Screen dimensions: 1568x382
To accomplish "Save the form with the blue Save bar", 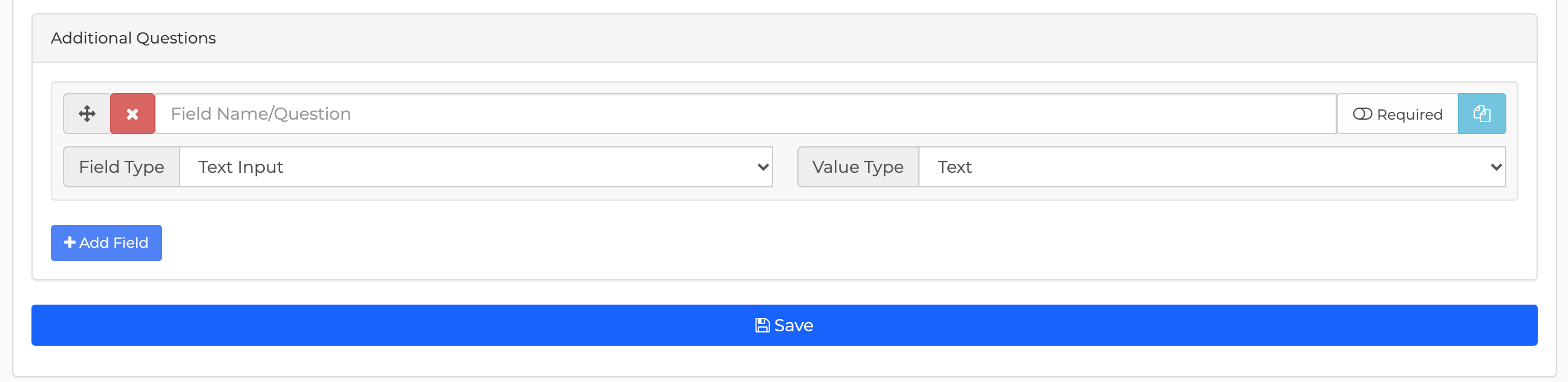I will [x=784, y=325].
